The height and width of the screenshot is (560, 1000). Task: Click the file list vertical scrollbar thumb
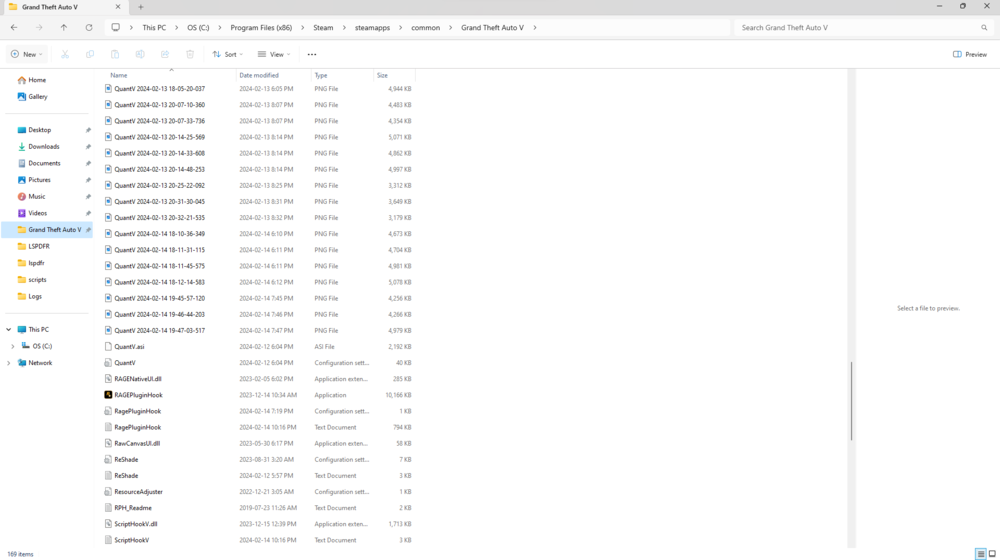(x=851, y=401)
